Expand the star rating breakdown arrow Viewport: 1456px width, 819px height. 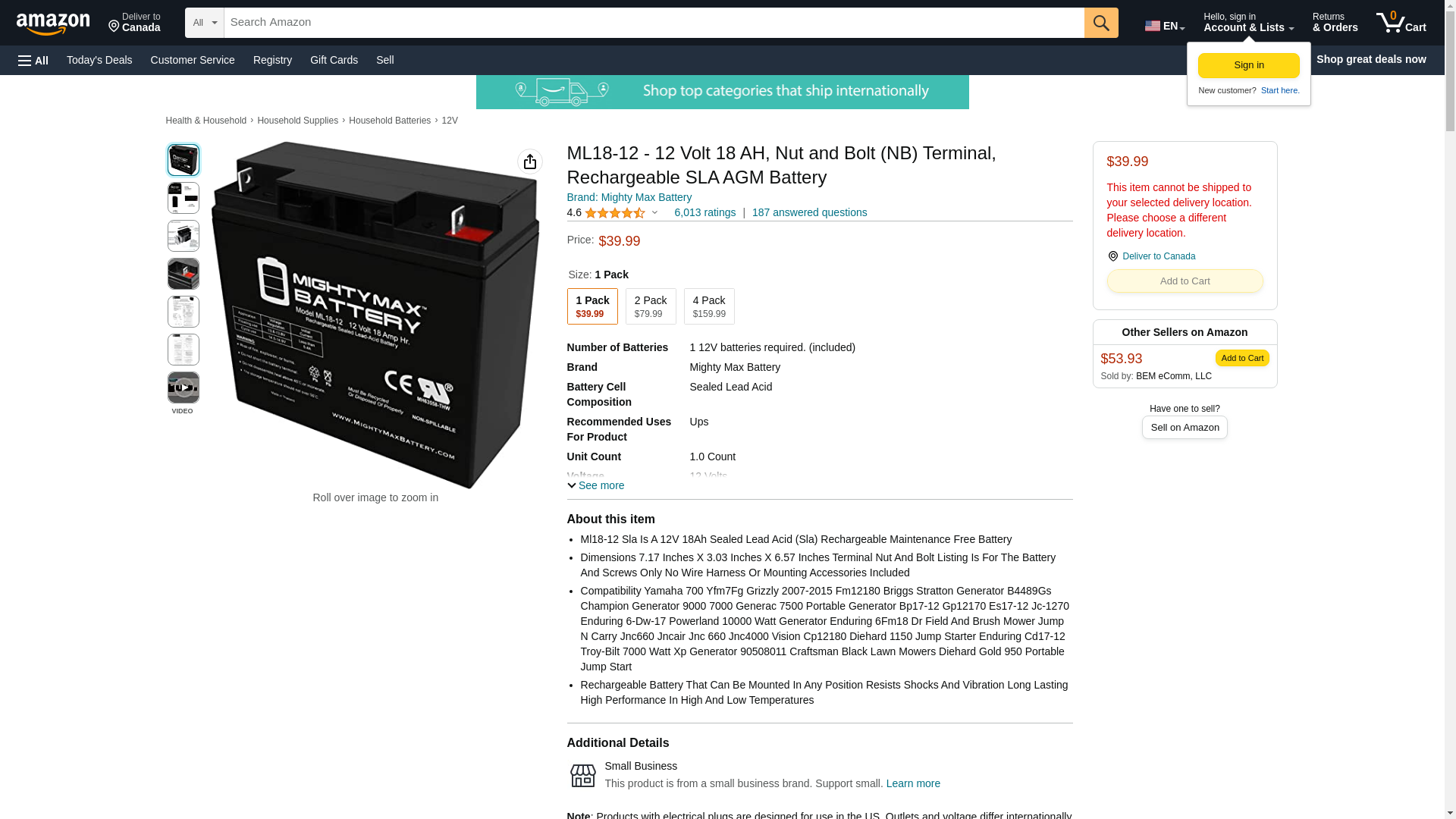pyautogui.click(x=654, y=213)
